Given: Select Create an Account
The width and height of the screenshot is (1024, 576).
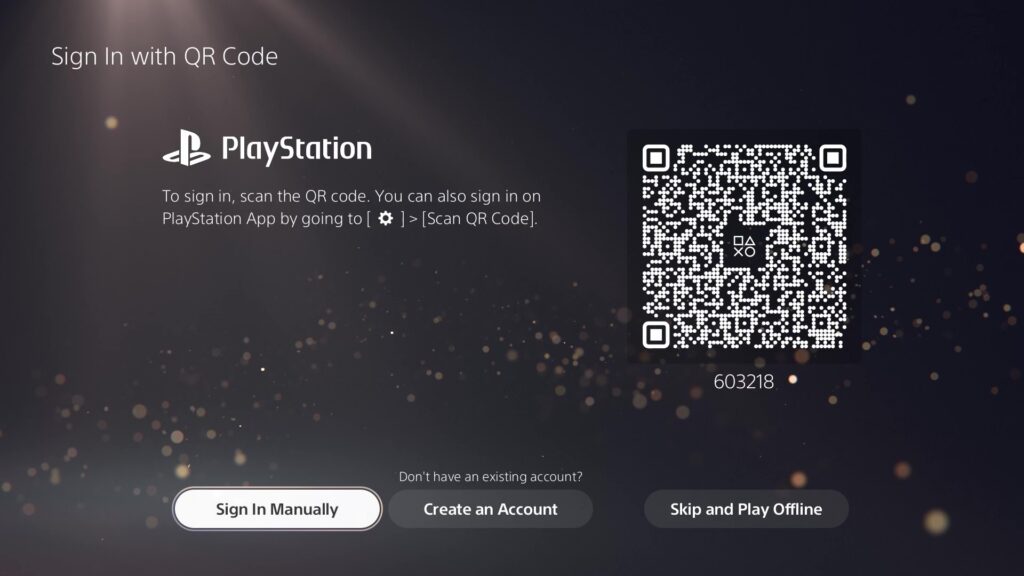Looking at the screenshot, I should (490, 509).
